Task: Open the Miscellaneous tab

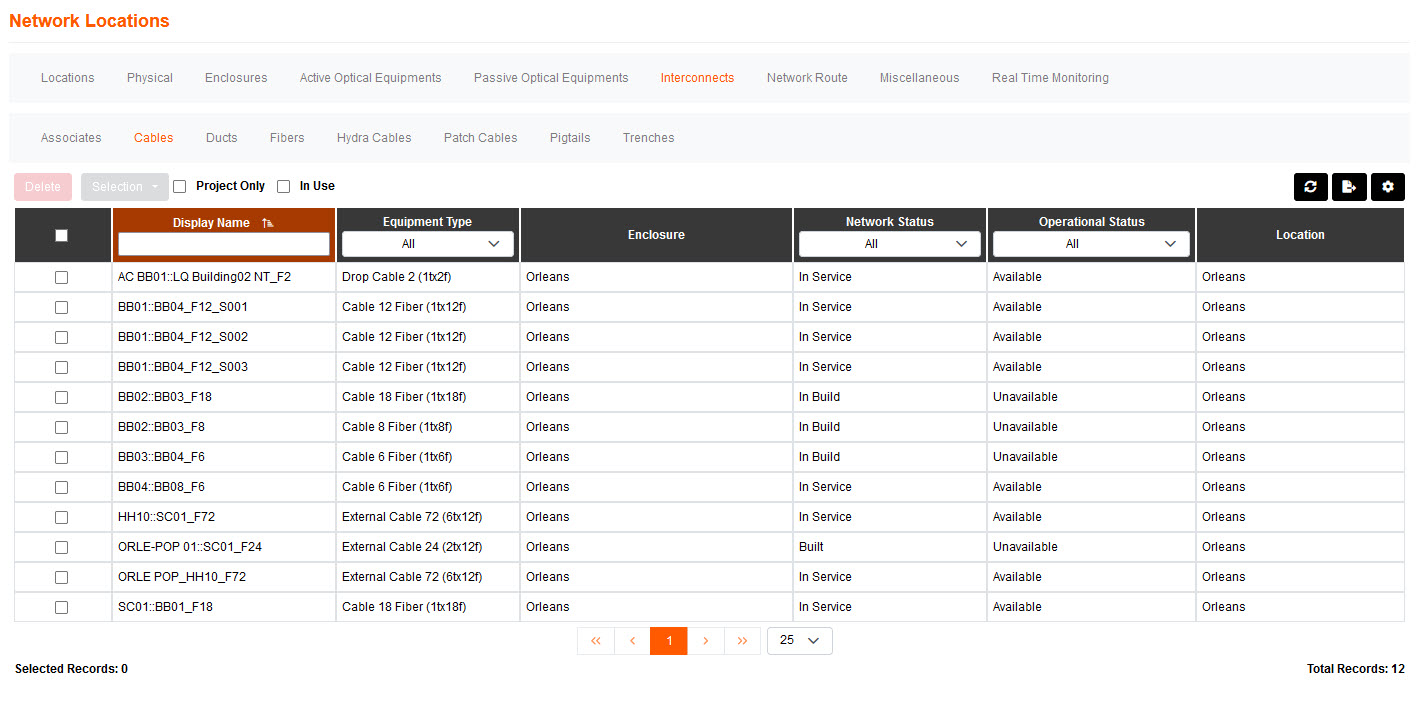Action: click(919, 78)
